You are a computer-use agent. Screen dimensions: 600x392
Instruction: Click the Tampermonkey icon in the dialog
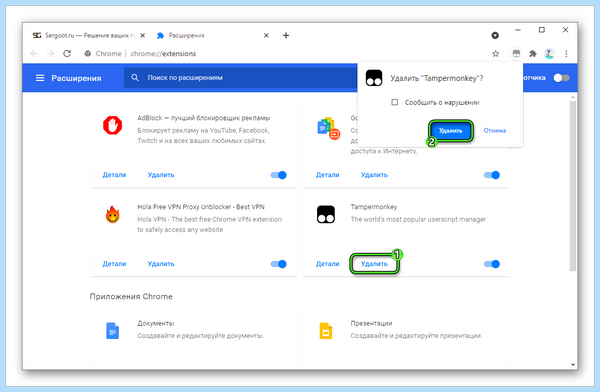[x=374, y=78]
